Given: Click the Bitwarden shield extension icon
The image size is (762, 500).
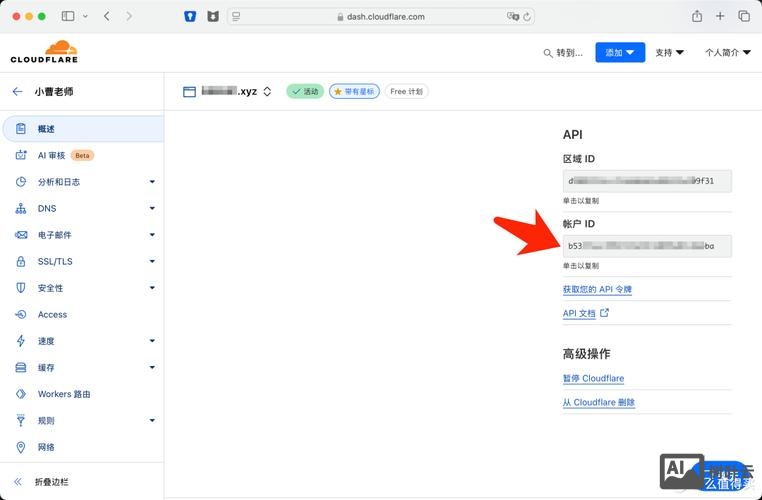Looking at the screenshot, I should (x=190, y=16).
